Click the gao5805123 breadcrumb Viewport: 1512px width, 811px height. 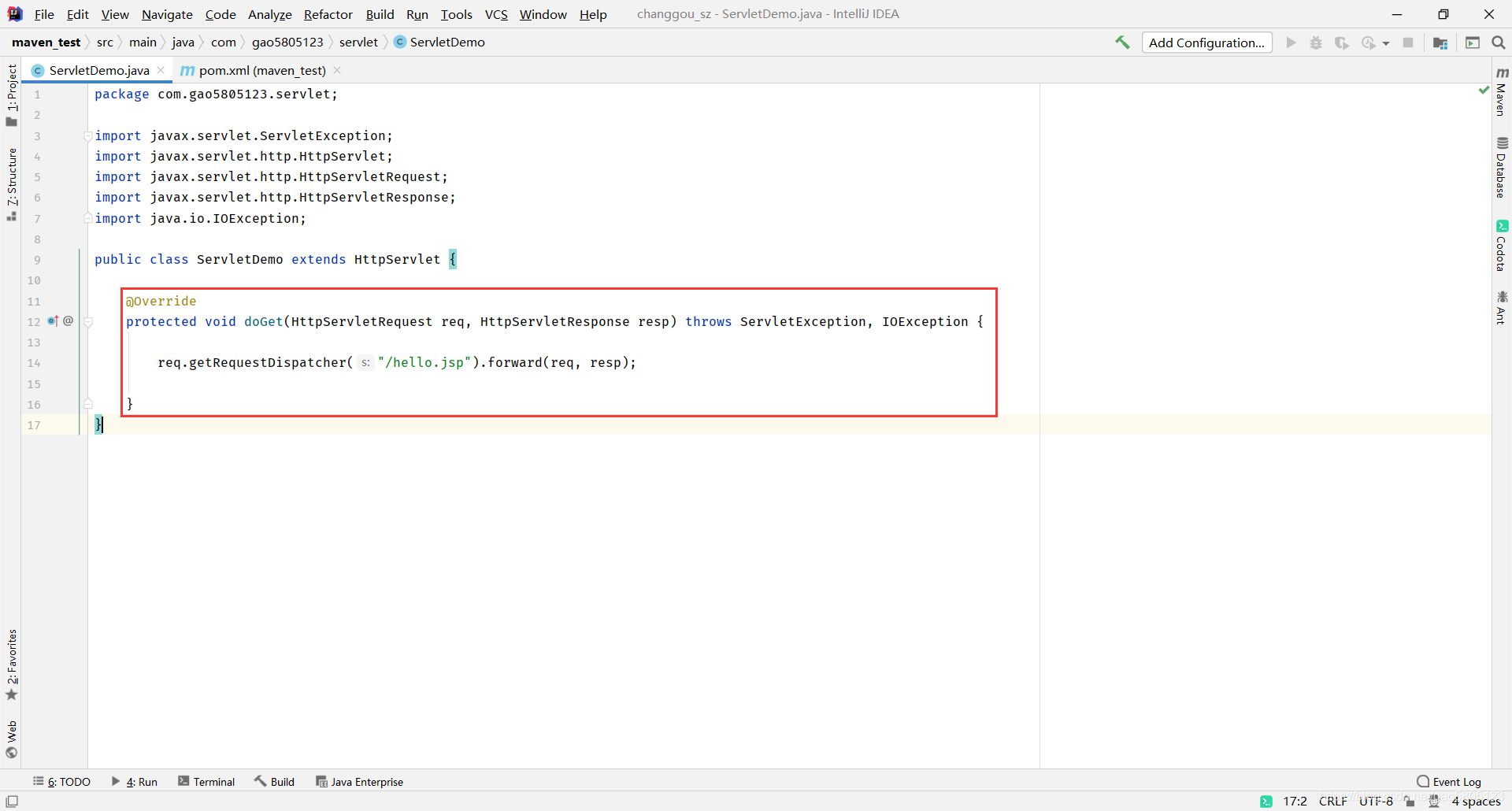click(x=287, y=43)
